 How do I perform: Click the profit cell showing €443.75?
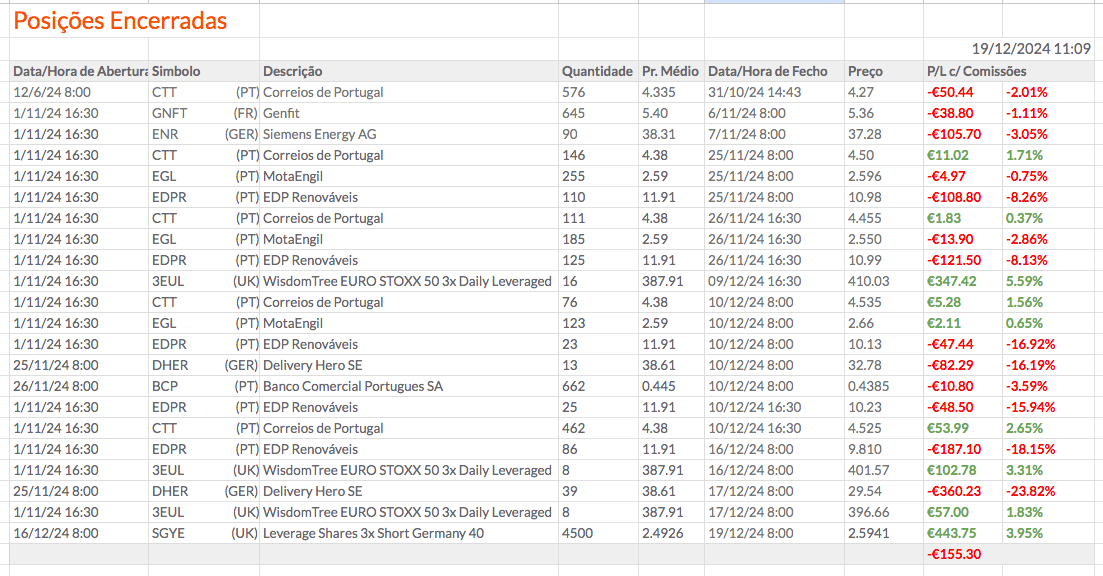(x=952, y=533)
